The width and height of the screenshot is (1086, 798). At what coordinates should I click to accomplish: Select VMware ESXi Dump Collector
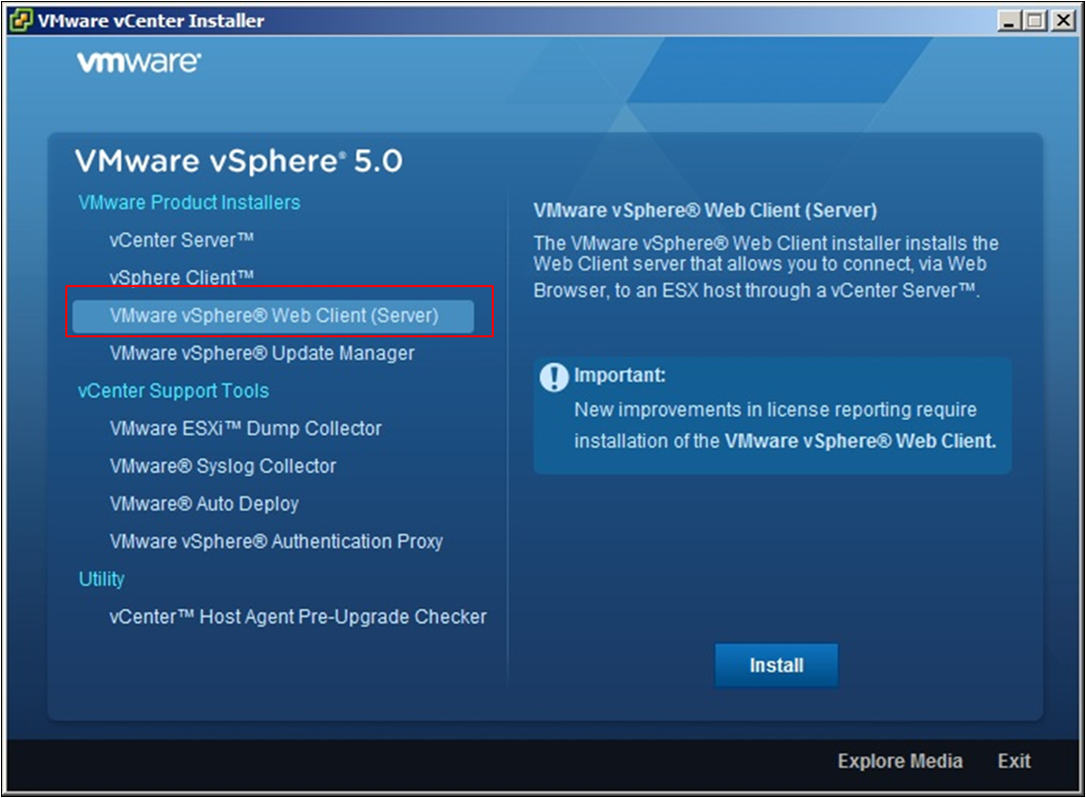(244, 428)
